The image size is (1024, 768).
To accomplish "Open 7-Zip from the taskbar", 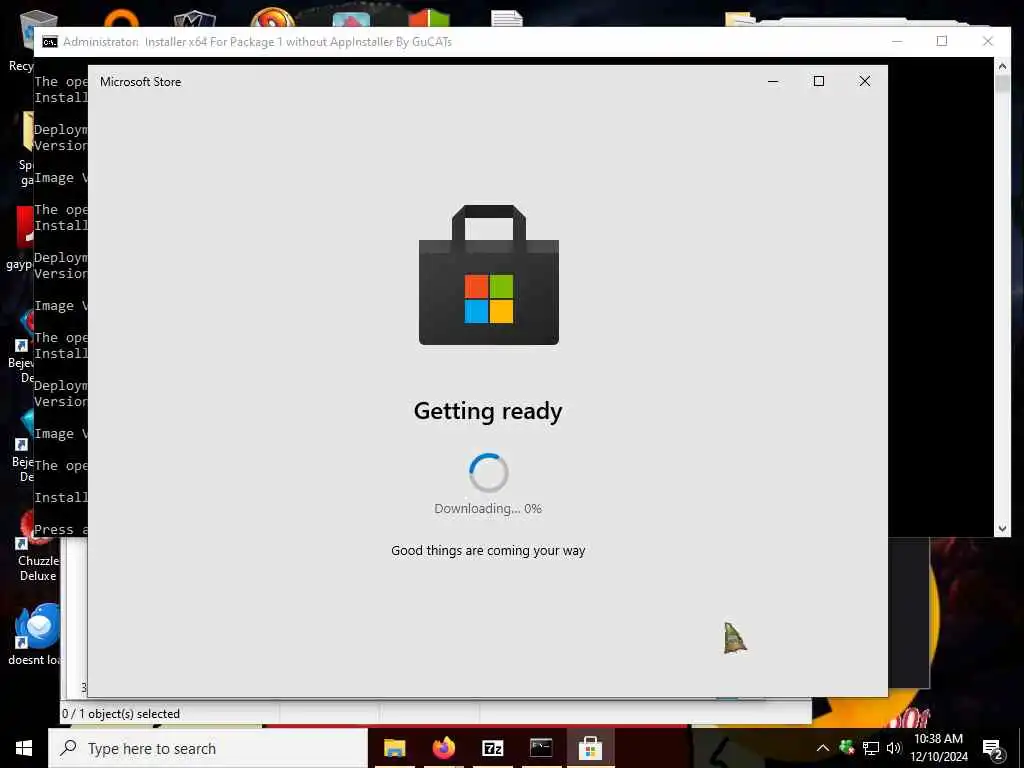I will pos(492,748).
